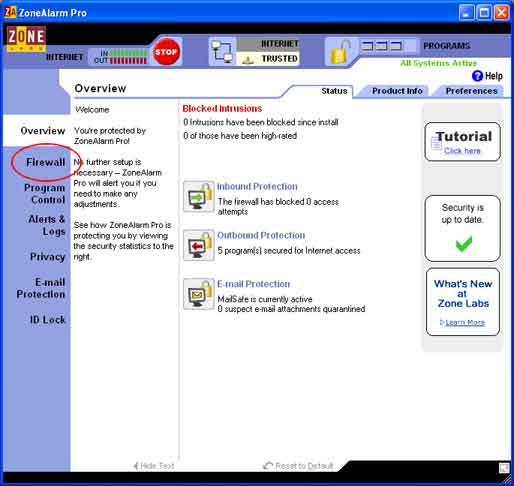Click the E-mail Protection monitor icon
514x486 pixels.
pyautogui.click(x=199, y=294)
